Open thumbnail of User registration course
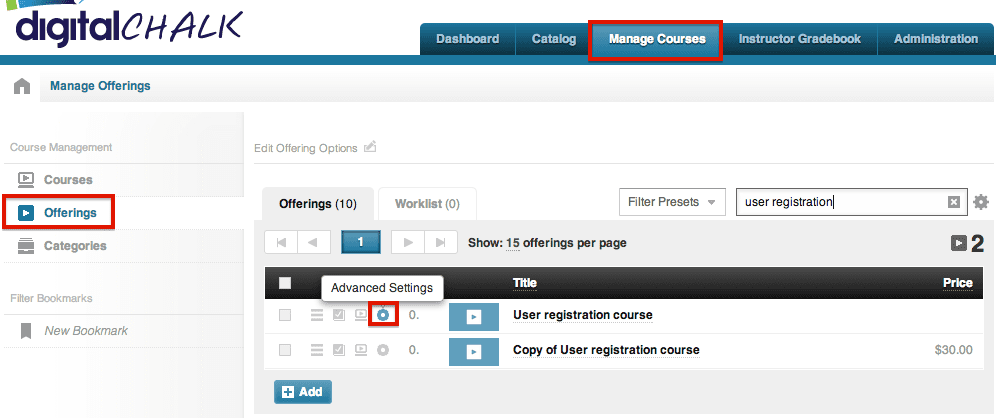Screen dimensions: 996x418 [x=474, y=317]
